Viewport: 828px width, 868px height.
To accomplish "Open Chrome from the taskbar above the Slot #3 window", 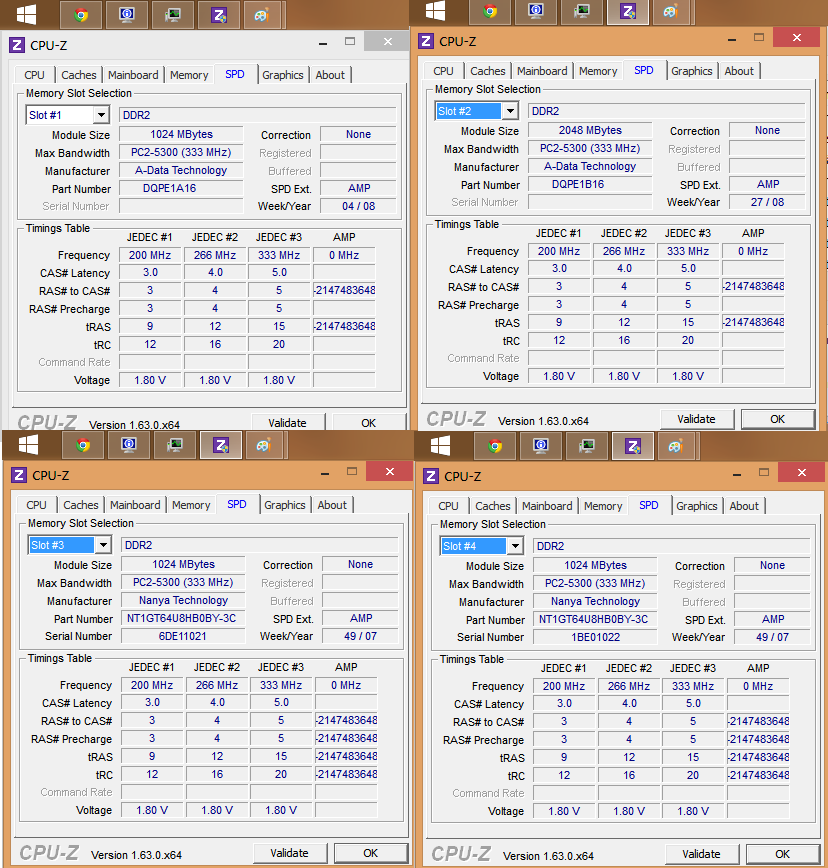I will pyautogui.click(x=83, y=445).
